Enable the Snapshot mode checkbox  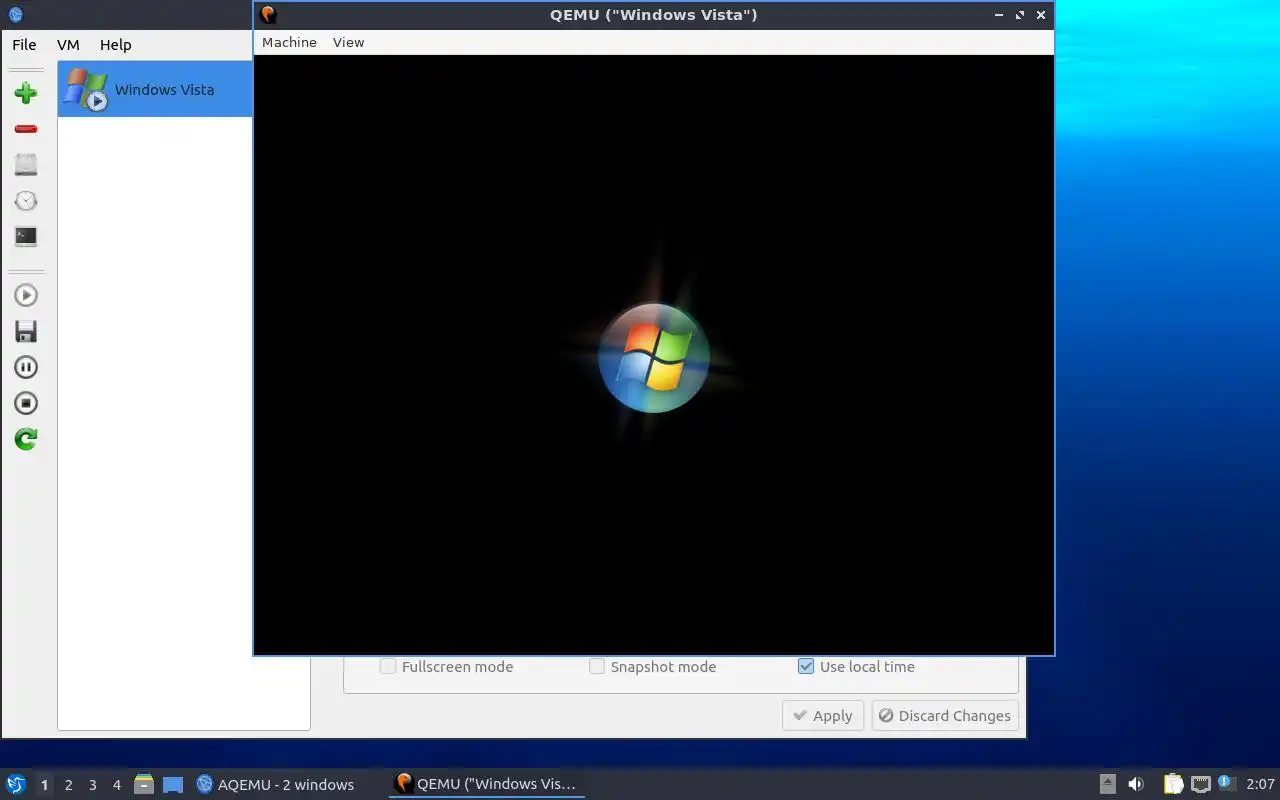click(x=597, y=666)
